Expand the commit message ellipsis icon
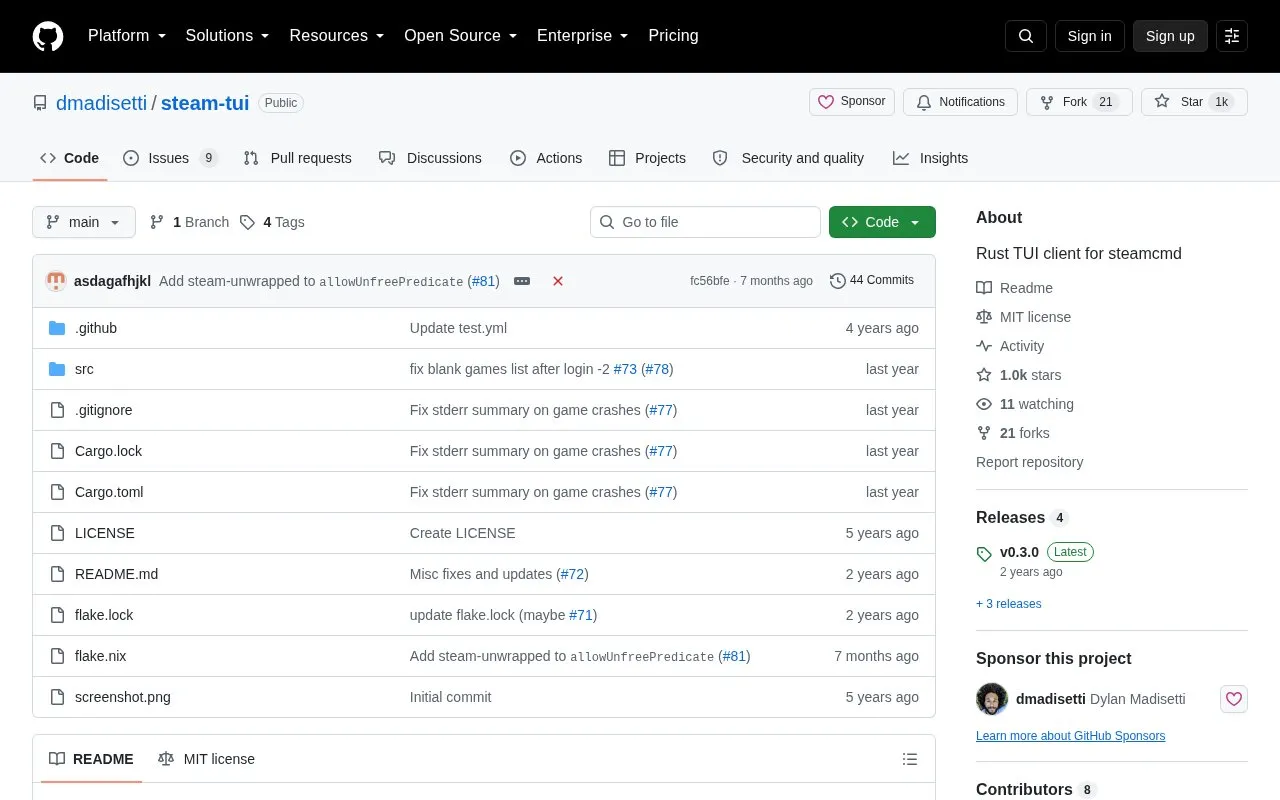 522,281
